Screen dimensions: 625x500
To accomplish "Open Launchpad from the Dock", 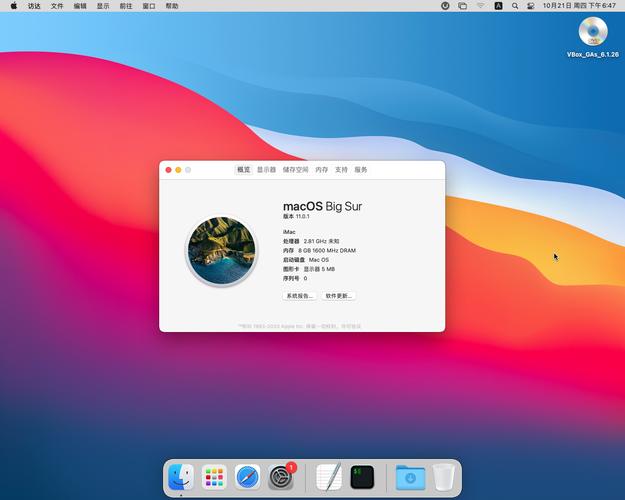I will click(x=214, y=477).
